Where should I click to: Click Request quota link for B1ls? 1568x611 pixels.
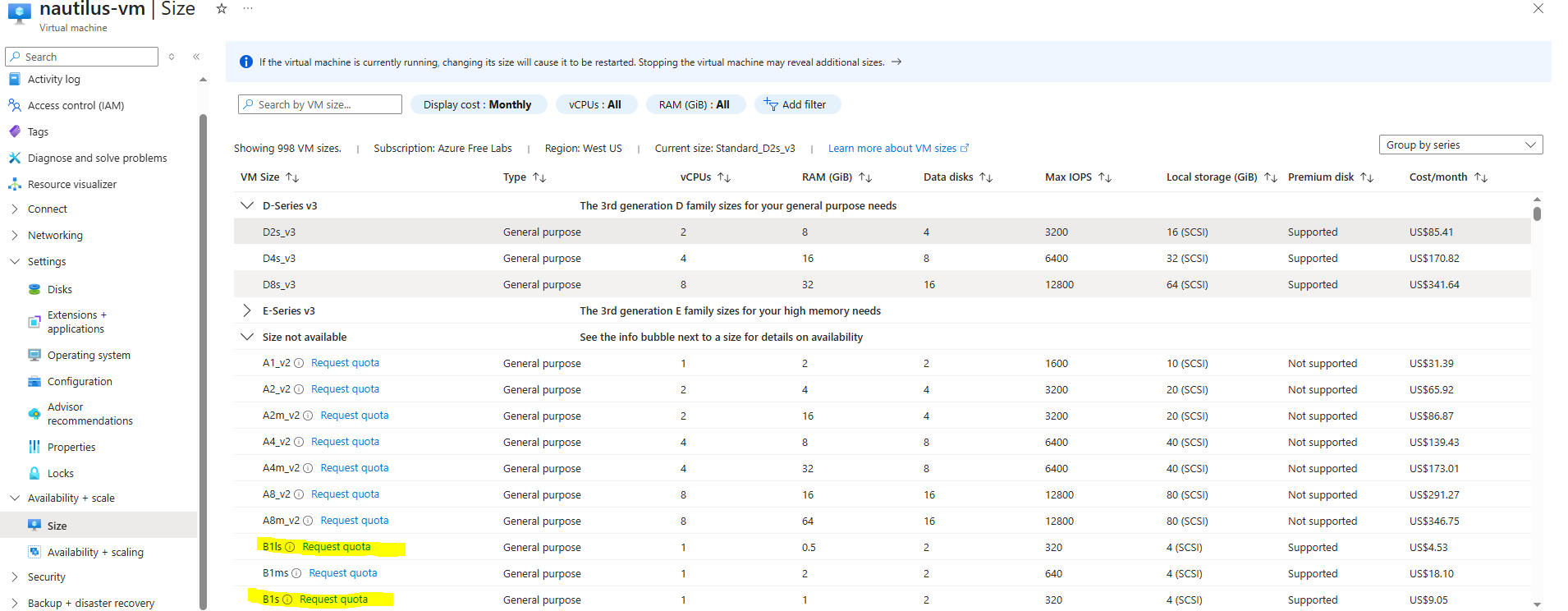pos(337,547)
